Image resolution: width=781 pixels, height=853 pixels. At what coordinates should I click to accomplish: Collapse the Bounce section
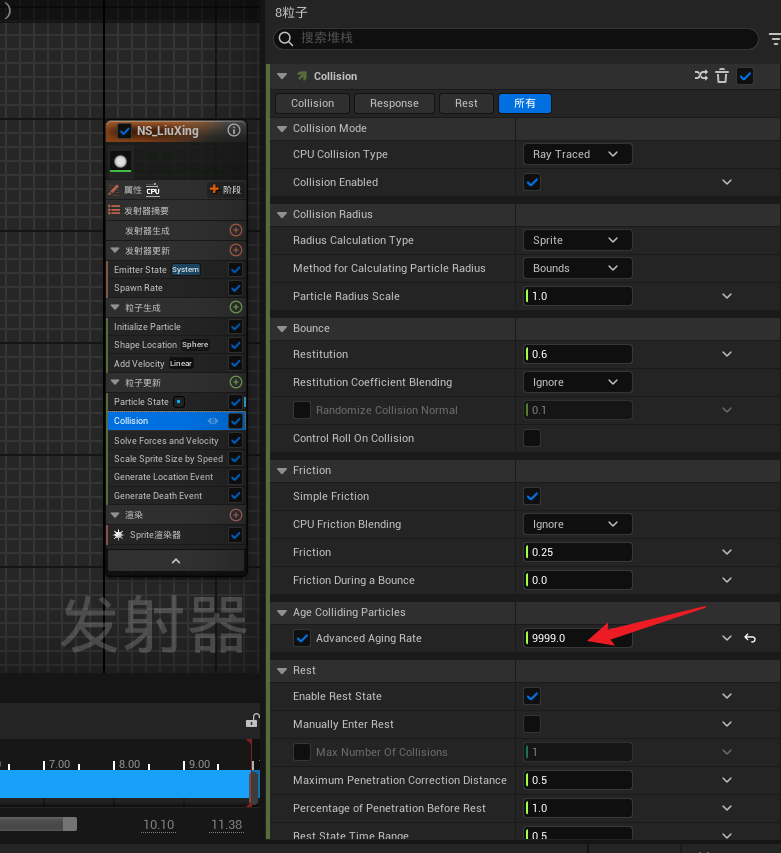[x=282, y=329]
